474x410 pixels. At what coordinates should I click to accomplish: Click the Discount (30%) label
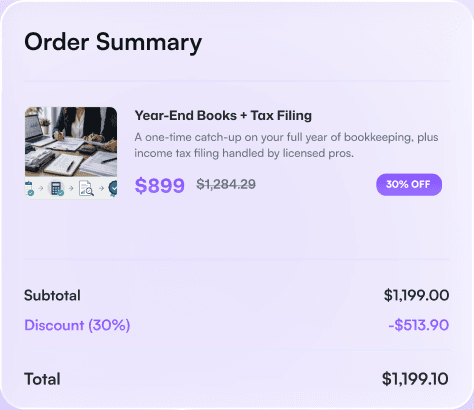tap(77, 325)
